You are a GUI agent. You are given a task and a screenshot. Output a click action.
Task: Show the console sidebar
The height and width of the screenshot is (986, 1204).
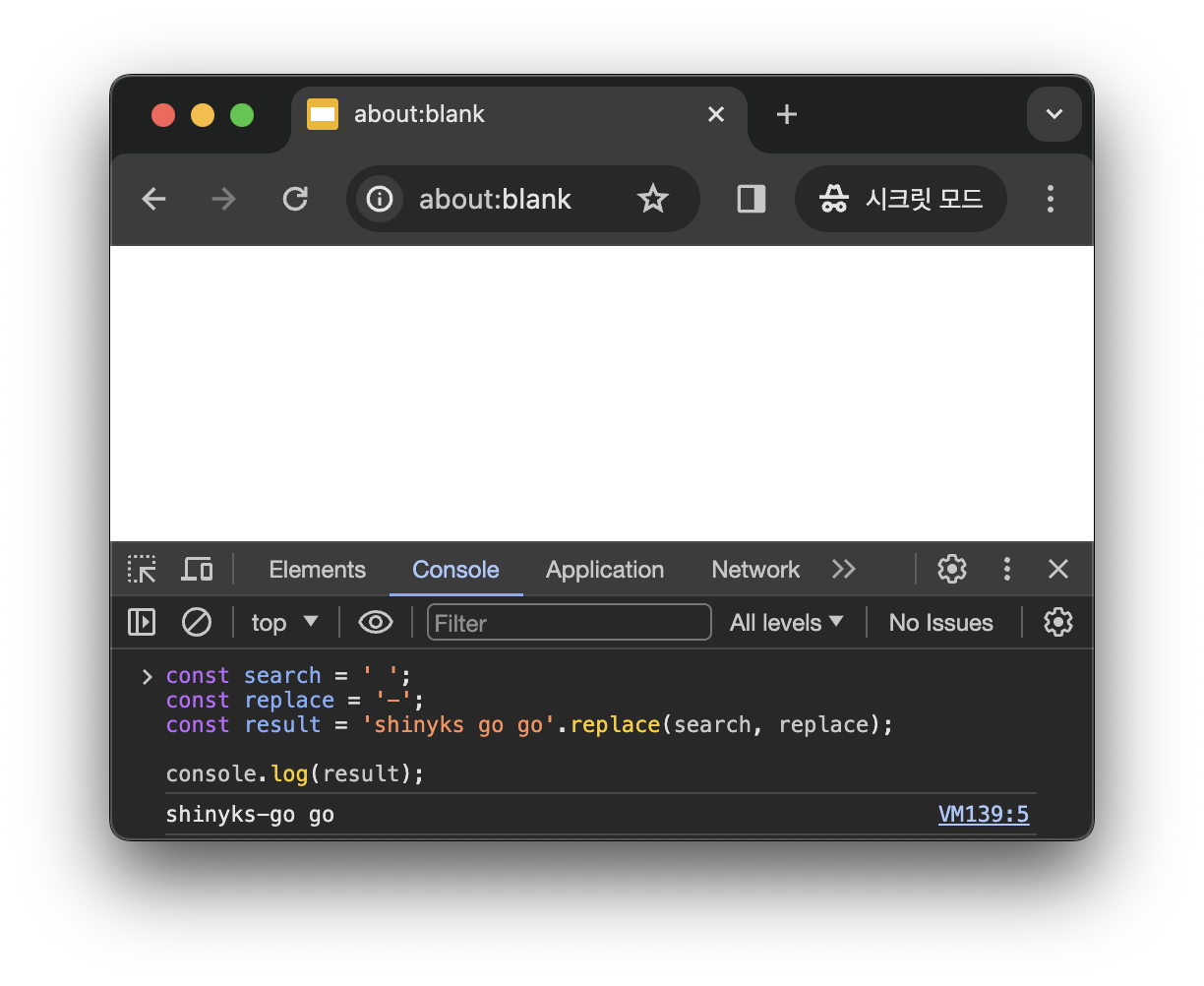tap(142, 622)
